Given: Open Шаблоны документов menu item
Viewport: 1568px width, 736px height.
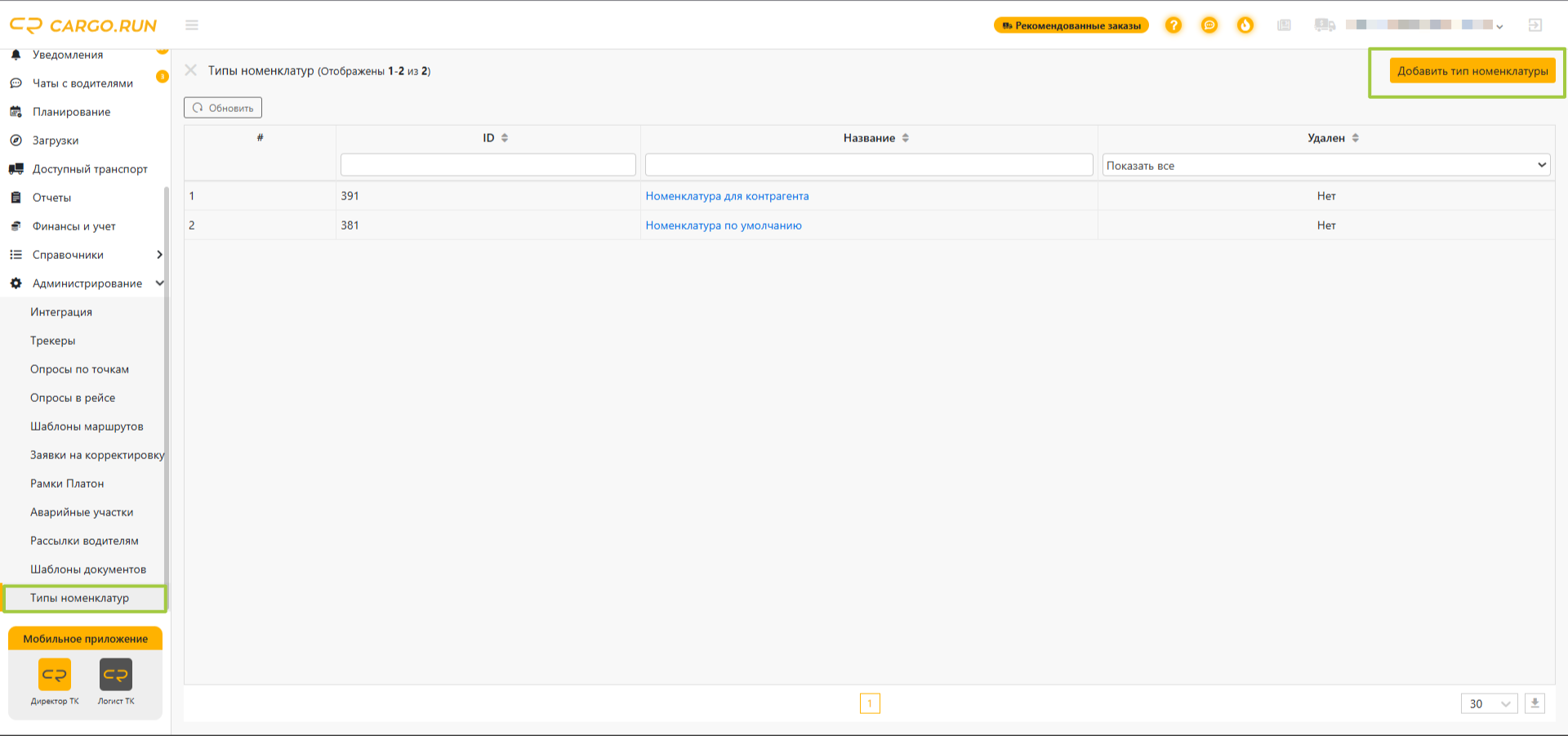Looking at the screenshot, I should point(88,569).
